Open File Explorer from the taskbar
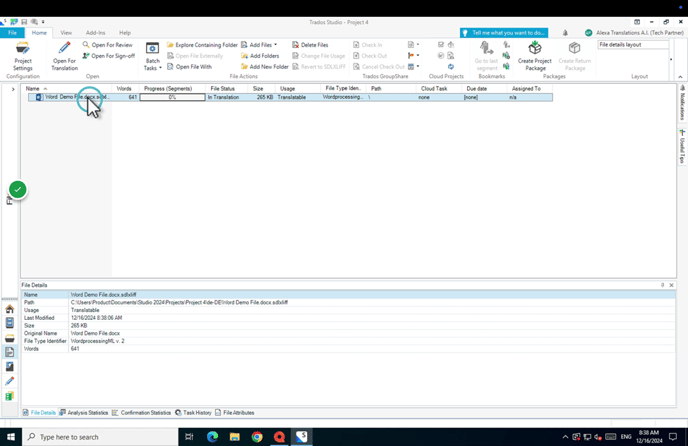 click(x=235, y=437)
